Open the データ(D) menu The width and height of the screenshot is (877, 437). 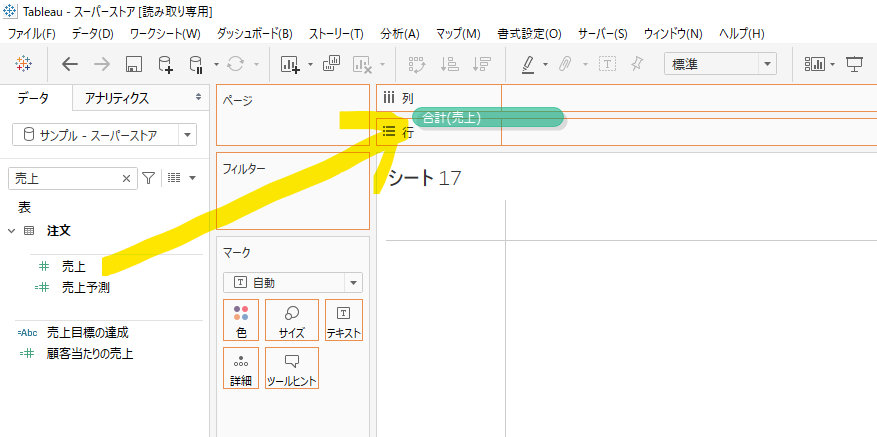click(93, 34)
